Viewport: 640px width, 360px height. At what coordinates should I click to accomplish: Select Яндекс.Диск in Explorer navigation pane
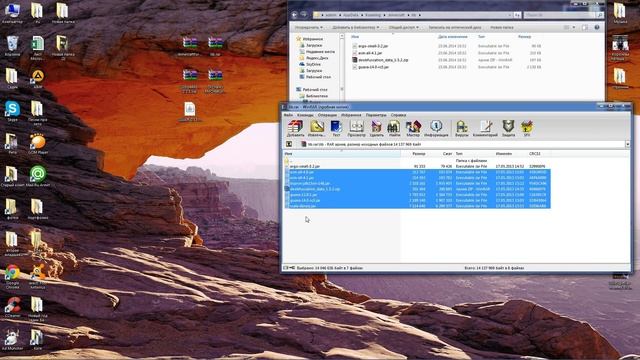pyautogui.click(x=313, y=58)
